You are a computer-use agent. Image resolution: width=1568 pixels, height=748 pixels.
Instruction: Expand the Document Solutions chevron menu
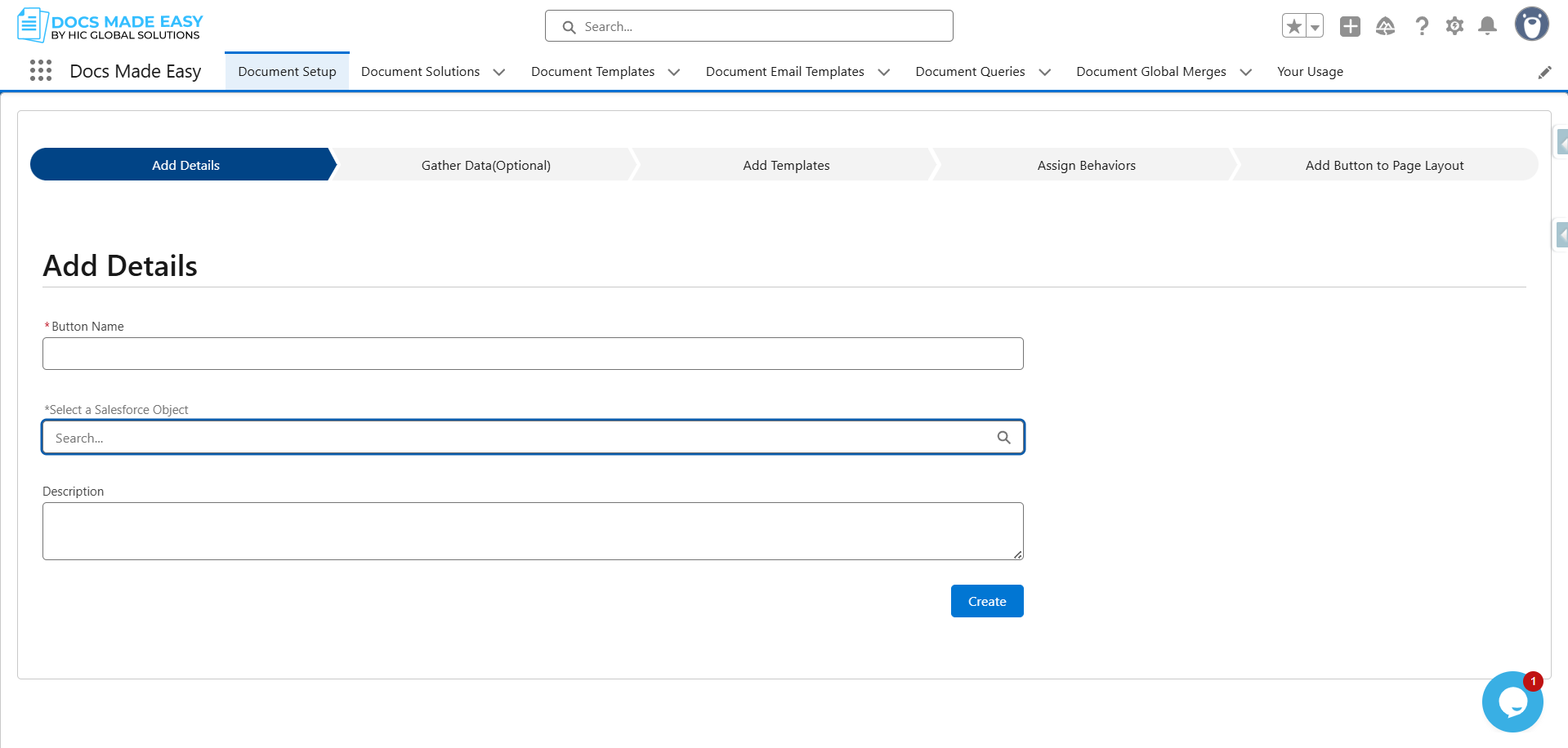pos(499,73)
